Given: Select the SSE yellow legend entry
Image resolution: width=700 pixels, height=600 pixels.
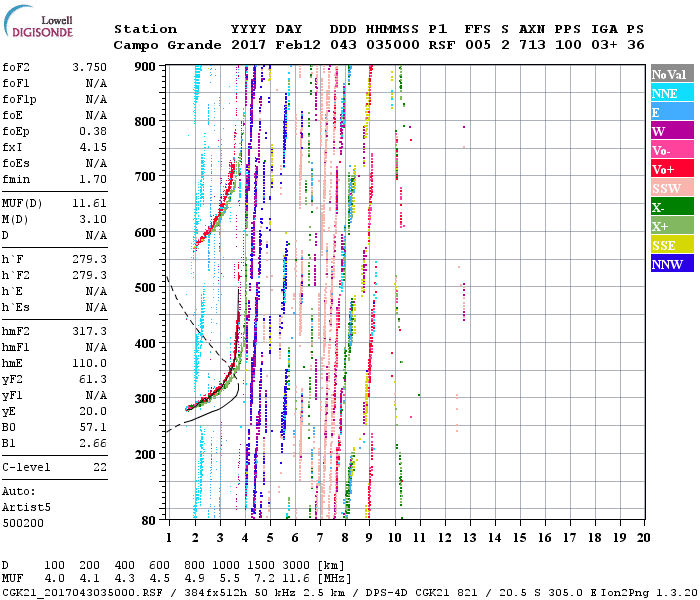Looking at the screenshot, I should tap(671, 245).
